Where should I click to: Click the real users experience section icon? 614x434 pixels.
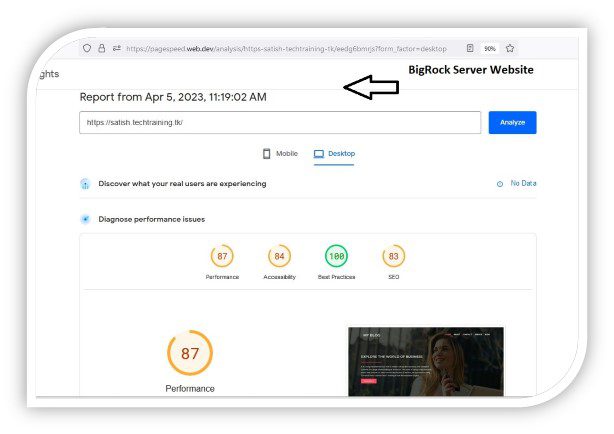click(x=86, y=184)
